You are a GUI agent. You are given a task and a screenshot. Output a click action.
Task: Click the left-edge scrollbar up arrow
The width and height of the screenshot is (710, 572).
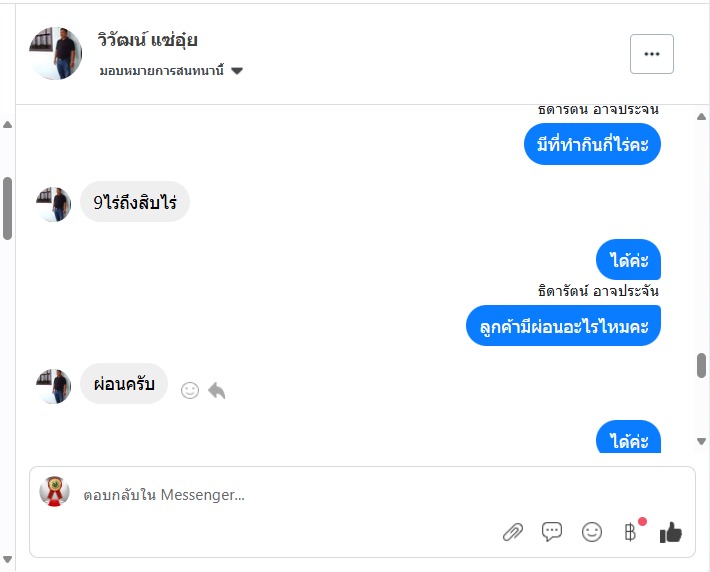(8, 125)
